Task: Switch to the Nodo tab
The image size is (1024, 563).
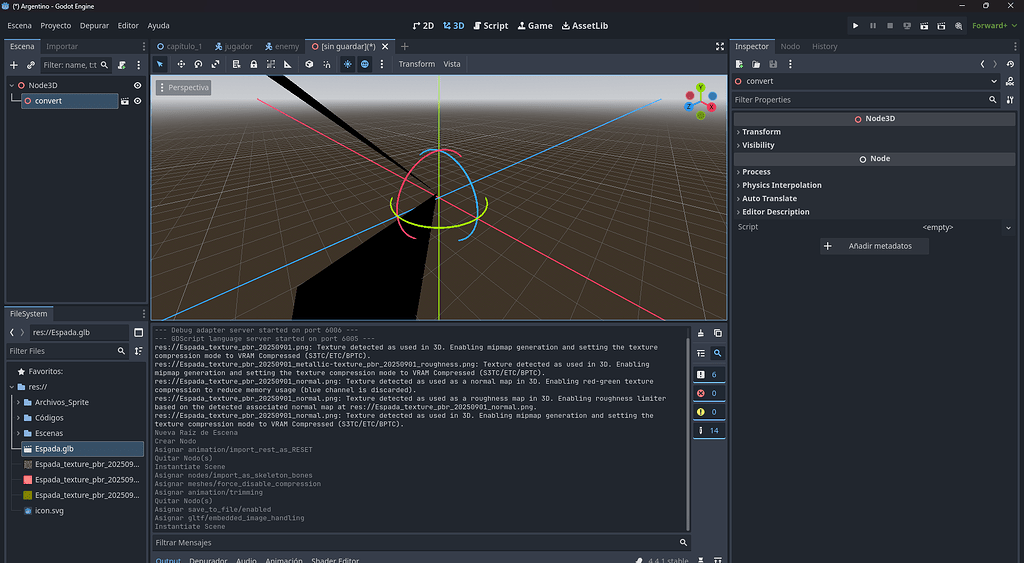Action: point(790,46)
